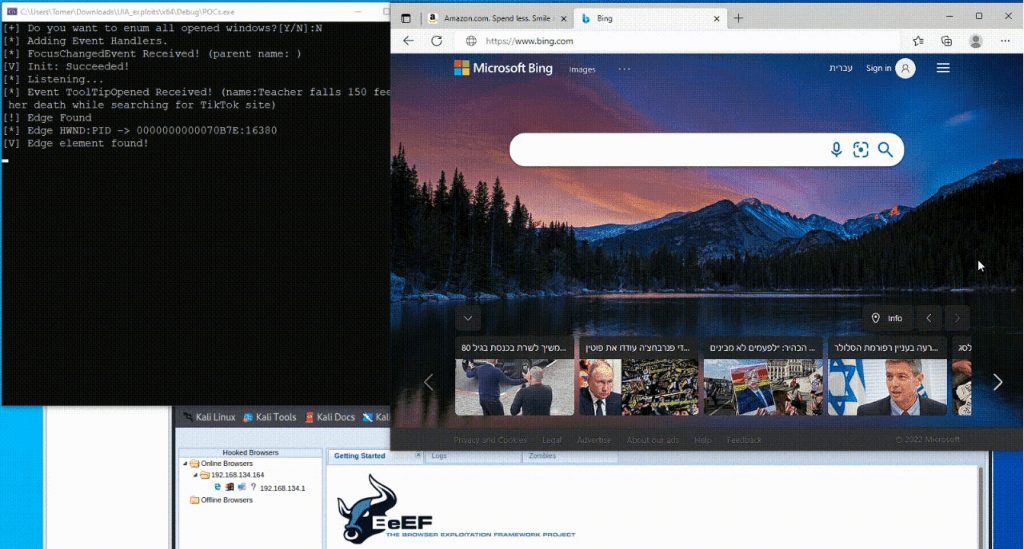Switch Bing language to עברית

840,68
